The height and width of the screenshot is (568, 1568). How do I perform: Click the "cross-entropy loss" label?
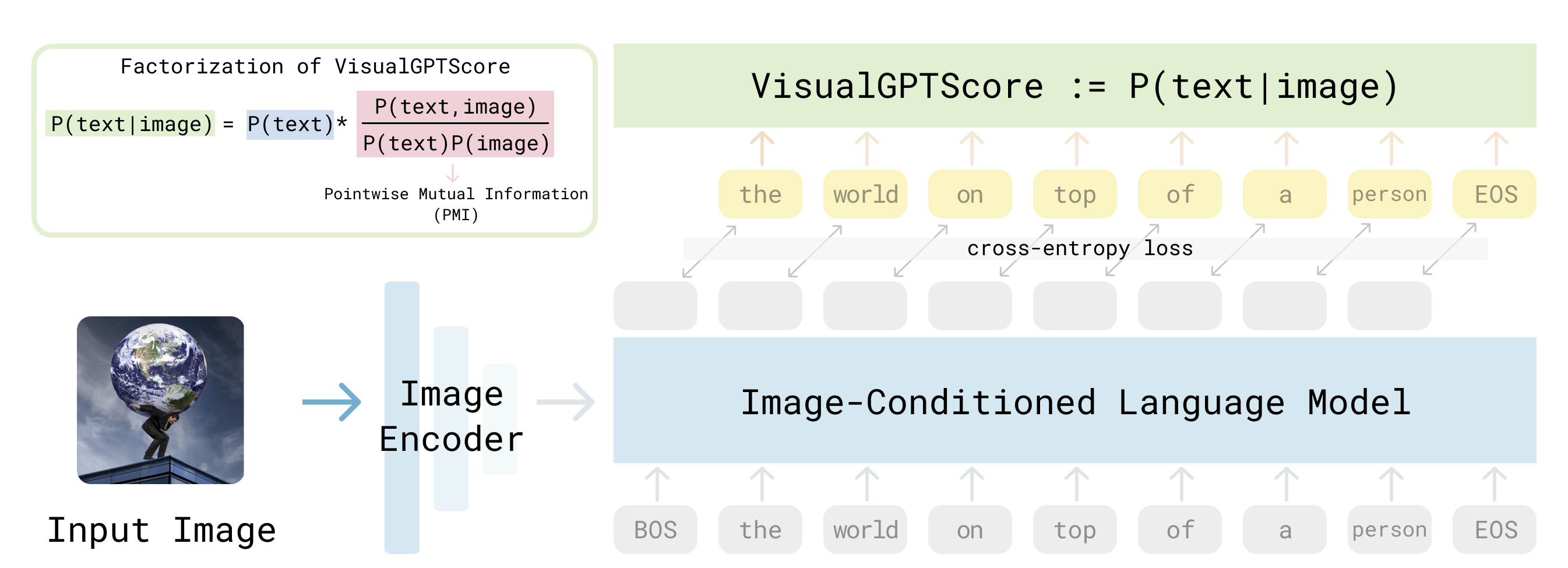pos(1079,248)
